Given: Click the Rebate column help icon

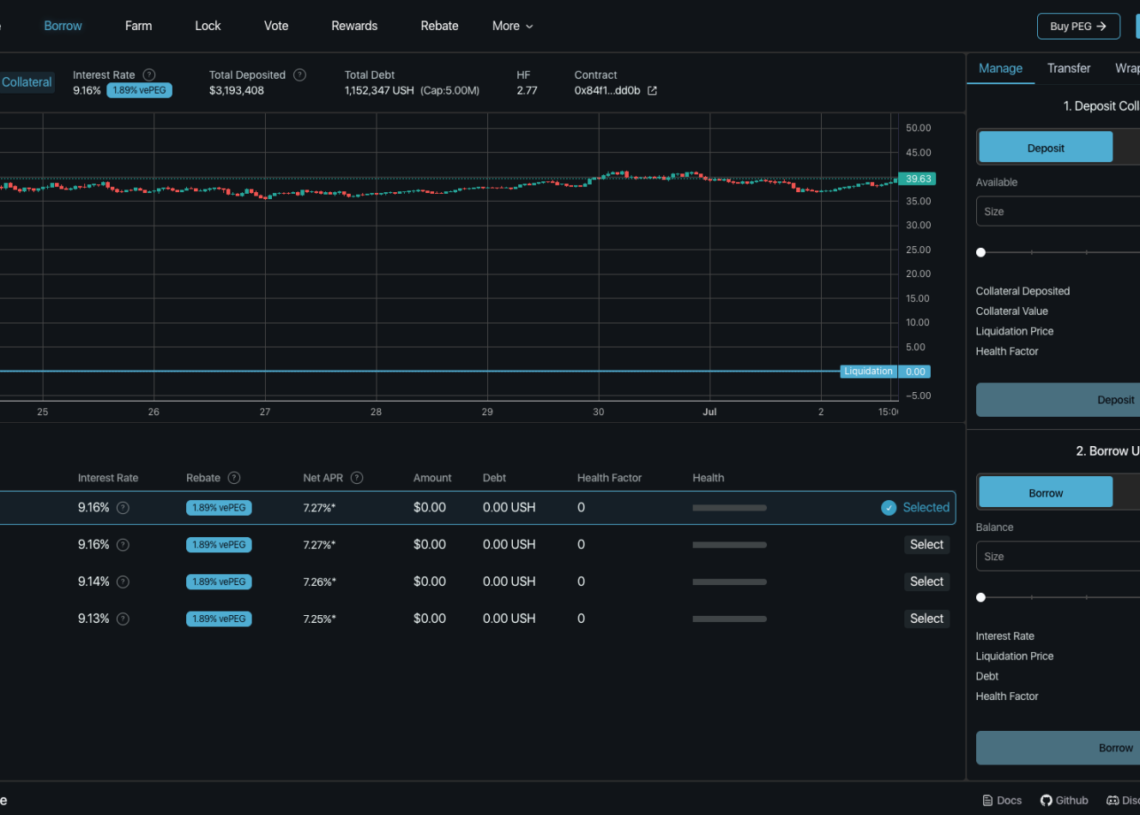Looking at the screenshot, I should (234, 478).
